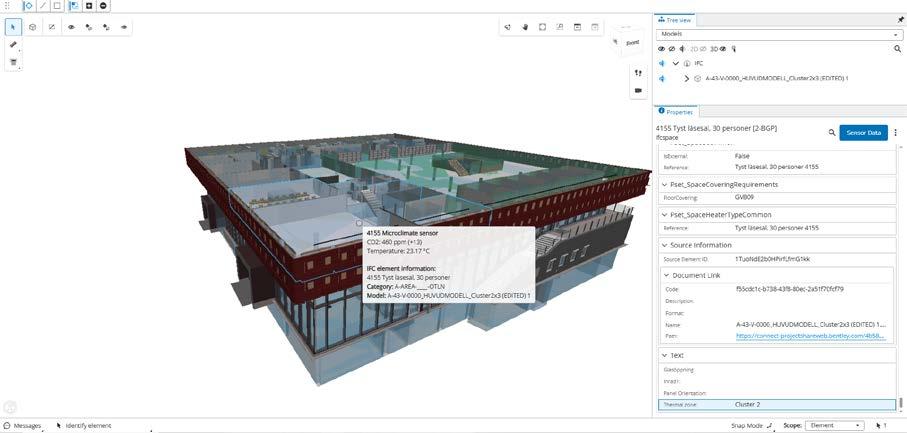Open the 3D cube section tool

tap(33, 27)
